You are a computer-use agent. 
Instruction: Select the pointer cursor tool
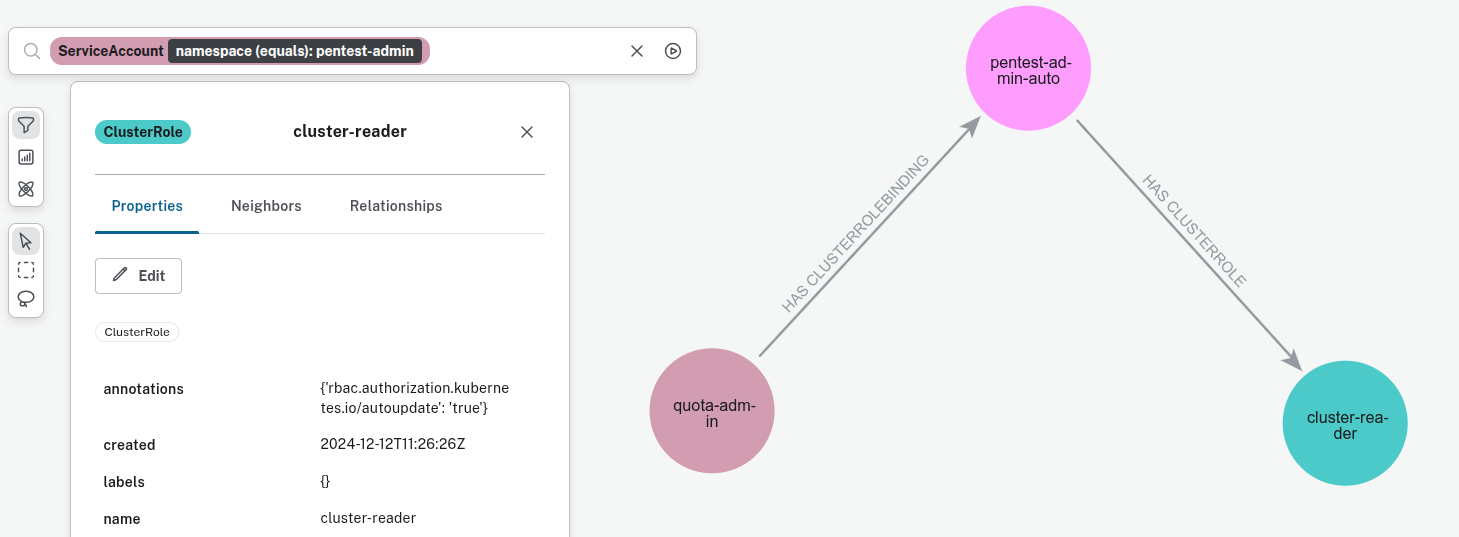click(26, 241)
